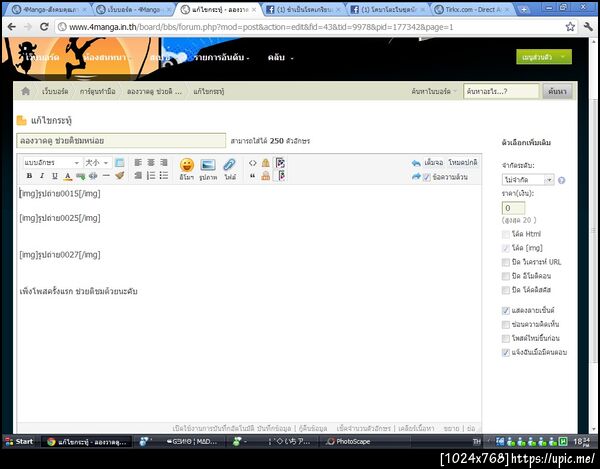This screenshot has height=469, width=600.
Task: Reload the page with the refresh icon
Action: pyautogui.click(x=44, y=26)
